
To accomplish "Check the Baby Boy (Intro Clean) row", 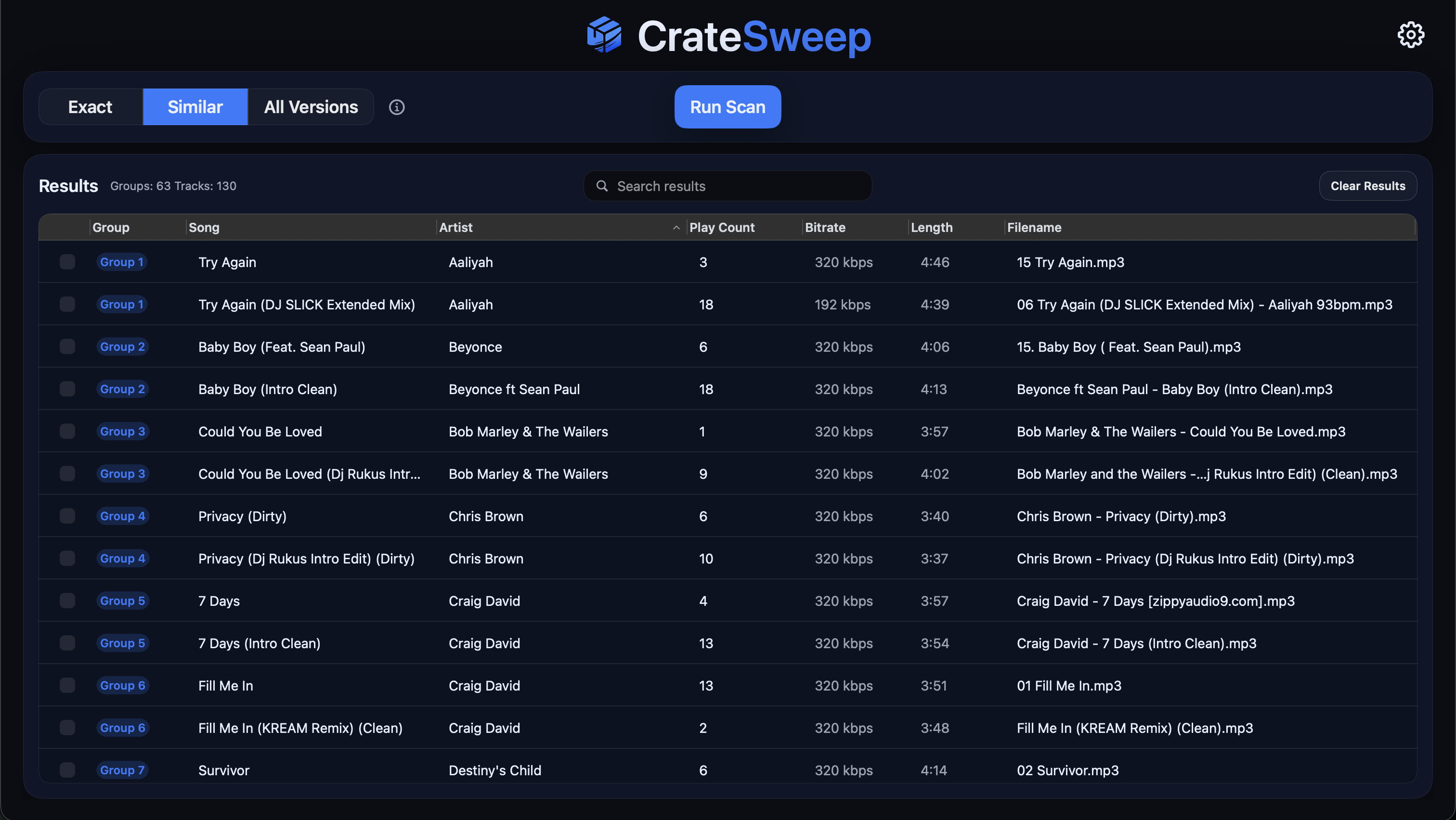I will [x=67, y=388].
